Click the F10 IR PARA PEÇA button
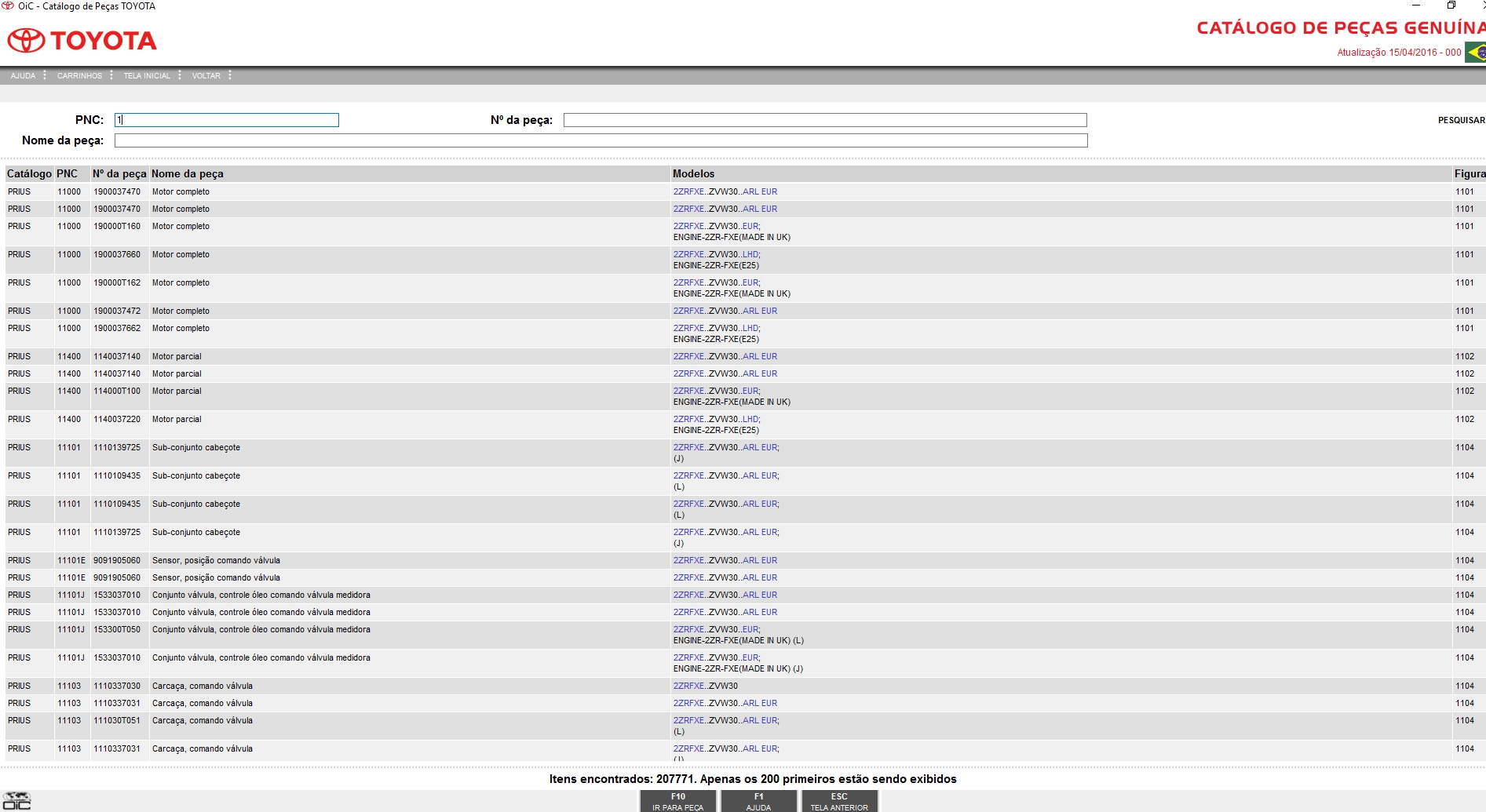 pos(678,801)
